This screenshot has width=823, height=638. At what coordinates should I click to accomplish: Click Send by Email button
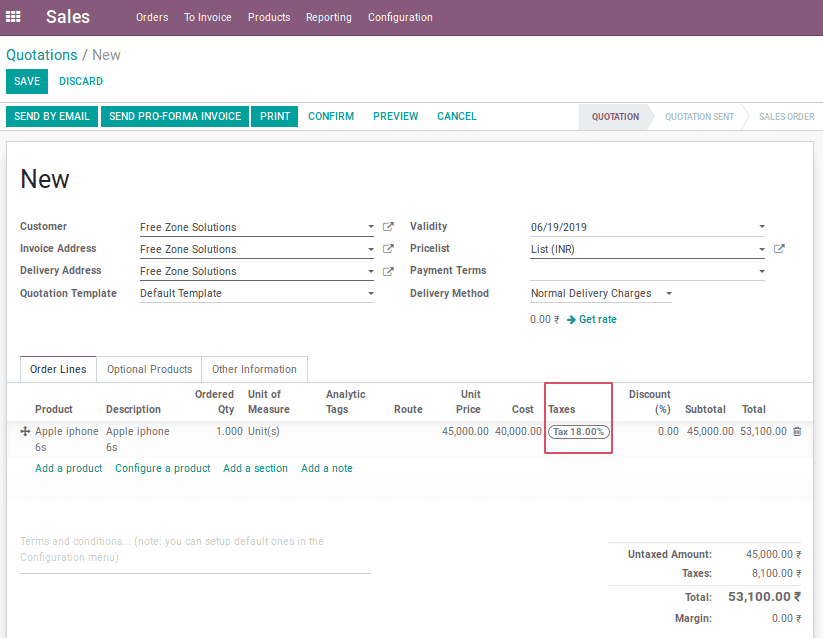click(52, 116)
